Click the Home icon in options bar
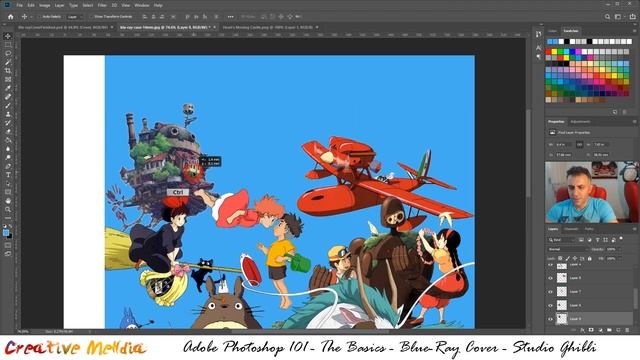The height and width of the screenshot is (360, 640). click(x=11, y=17)
